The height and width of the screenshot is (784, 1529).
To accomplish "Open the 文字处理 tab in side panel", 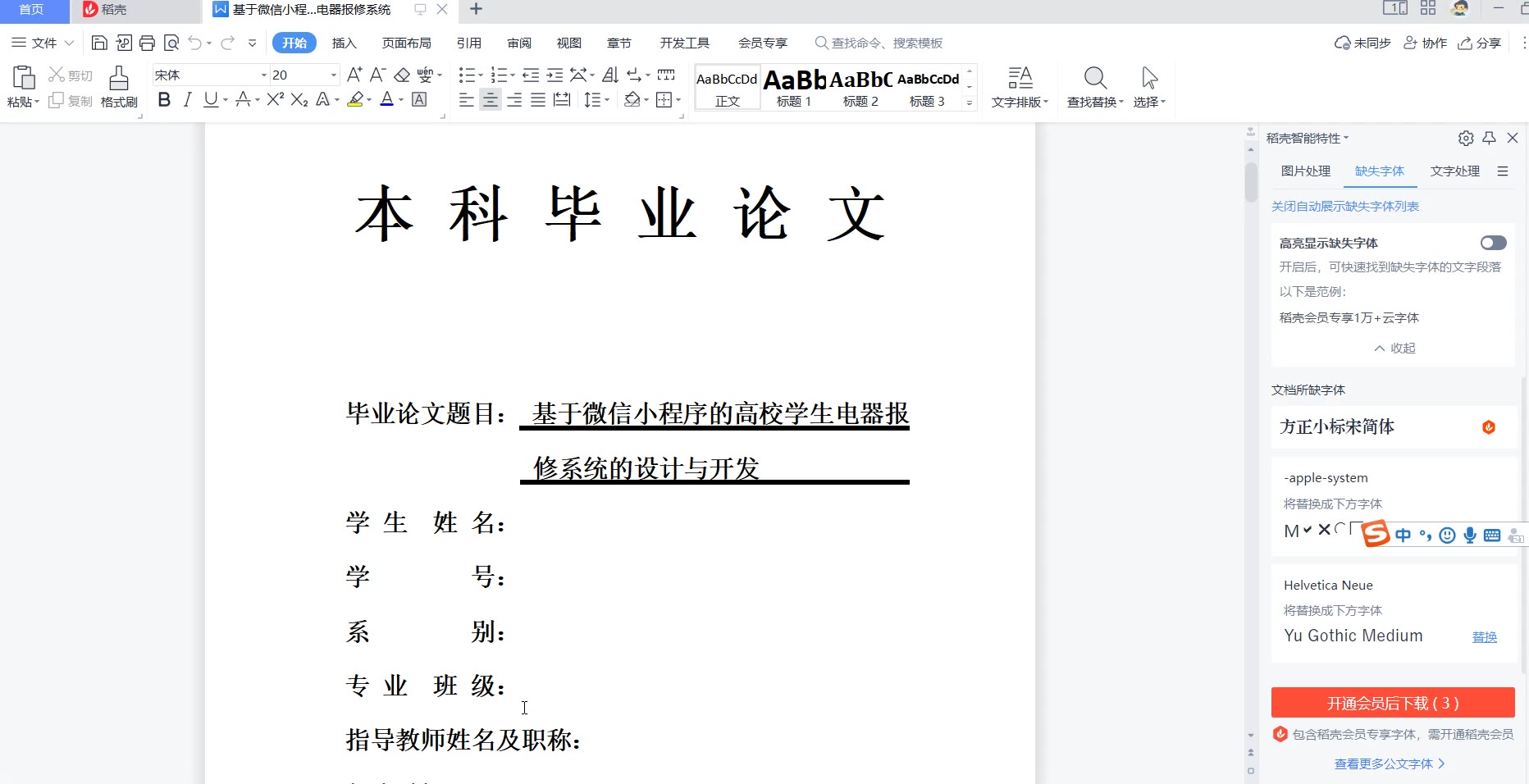I will [1455, 171].
